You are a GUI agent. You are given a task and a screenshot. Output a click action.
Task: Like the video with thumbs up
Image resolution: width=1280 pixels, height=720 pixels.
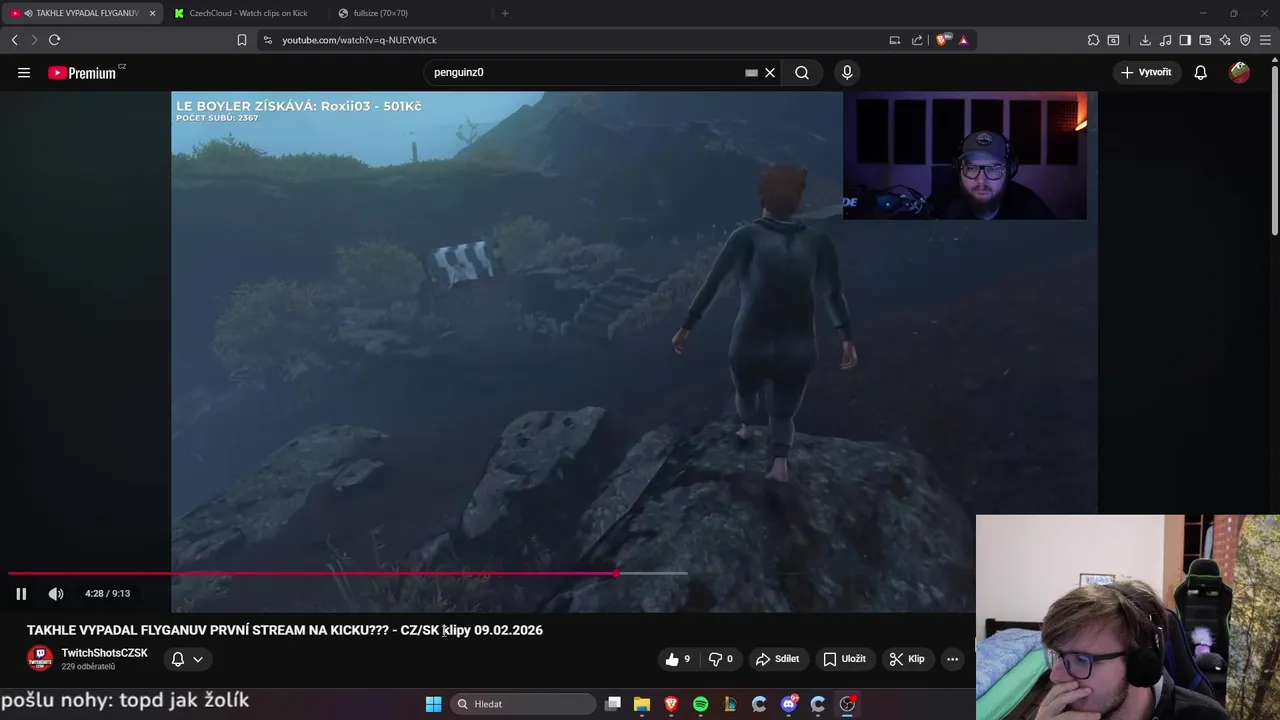(678, 659)
